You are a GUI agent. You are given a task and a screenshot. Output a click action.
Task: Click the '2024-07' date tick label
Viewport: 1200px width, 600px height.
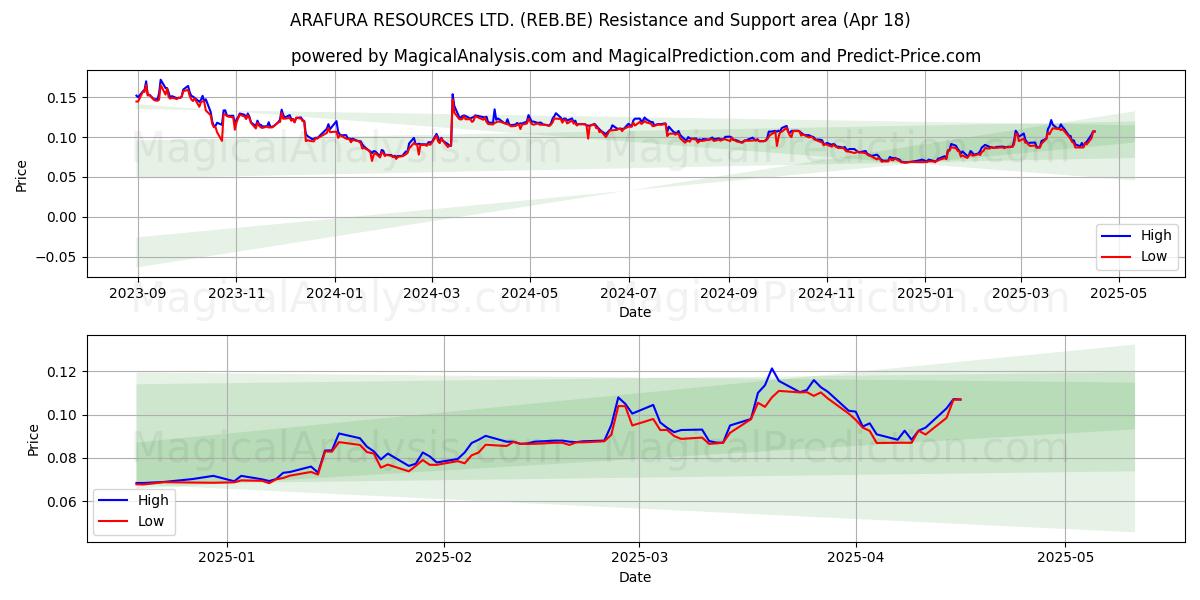coord(628,293)
